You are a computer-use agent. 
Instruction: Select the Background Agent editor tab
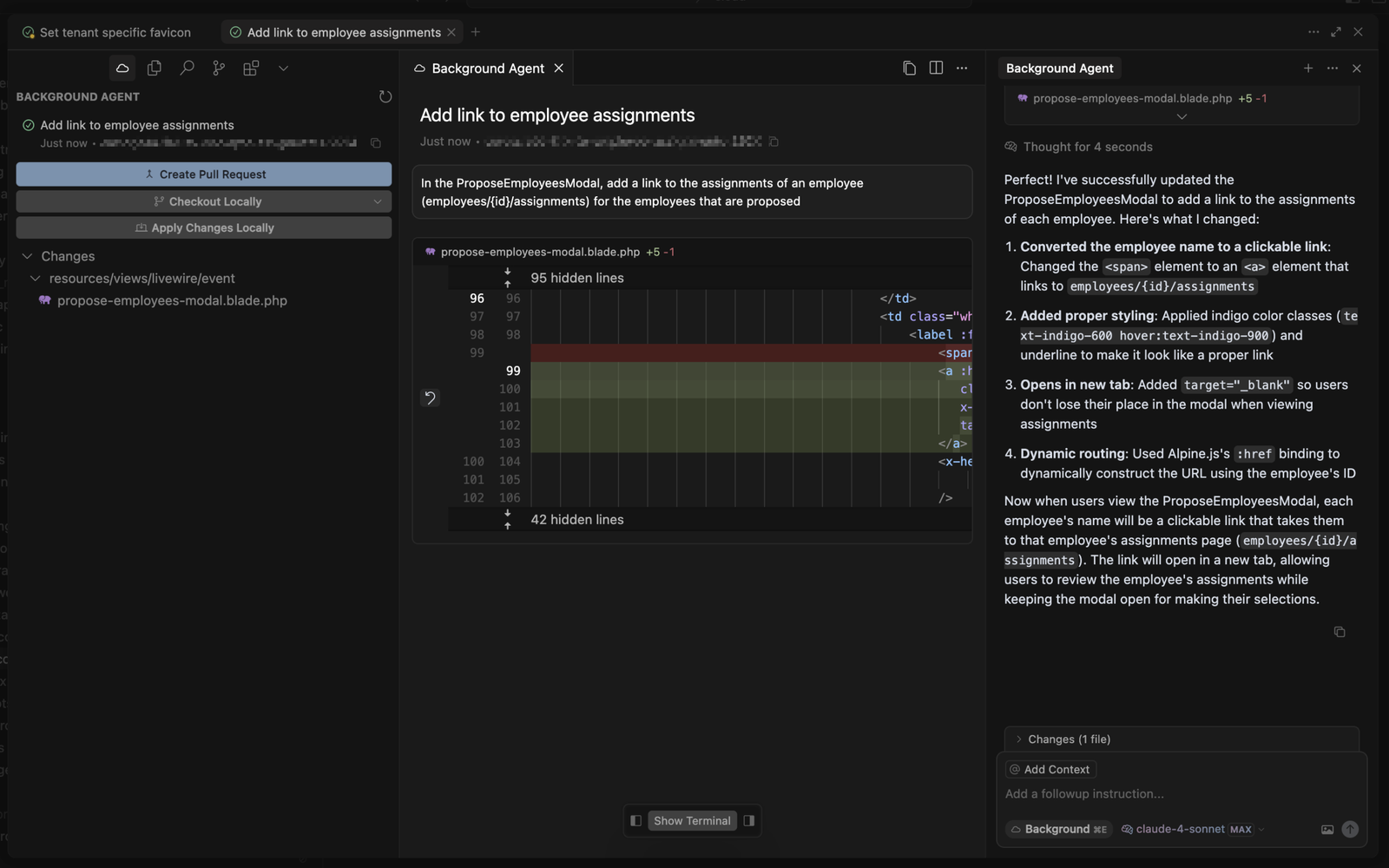487,69
